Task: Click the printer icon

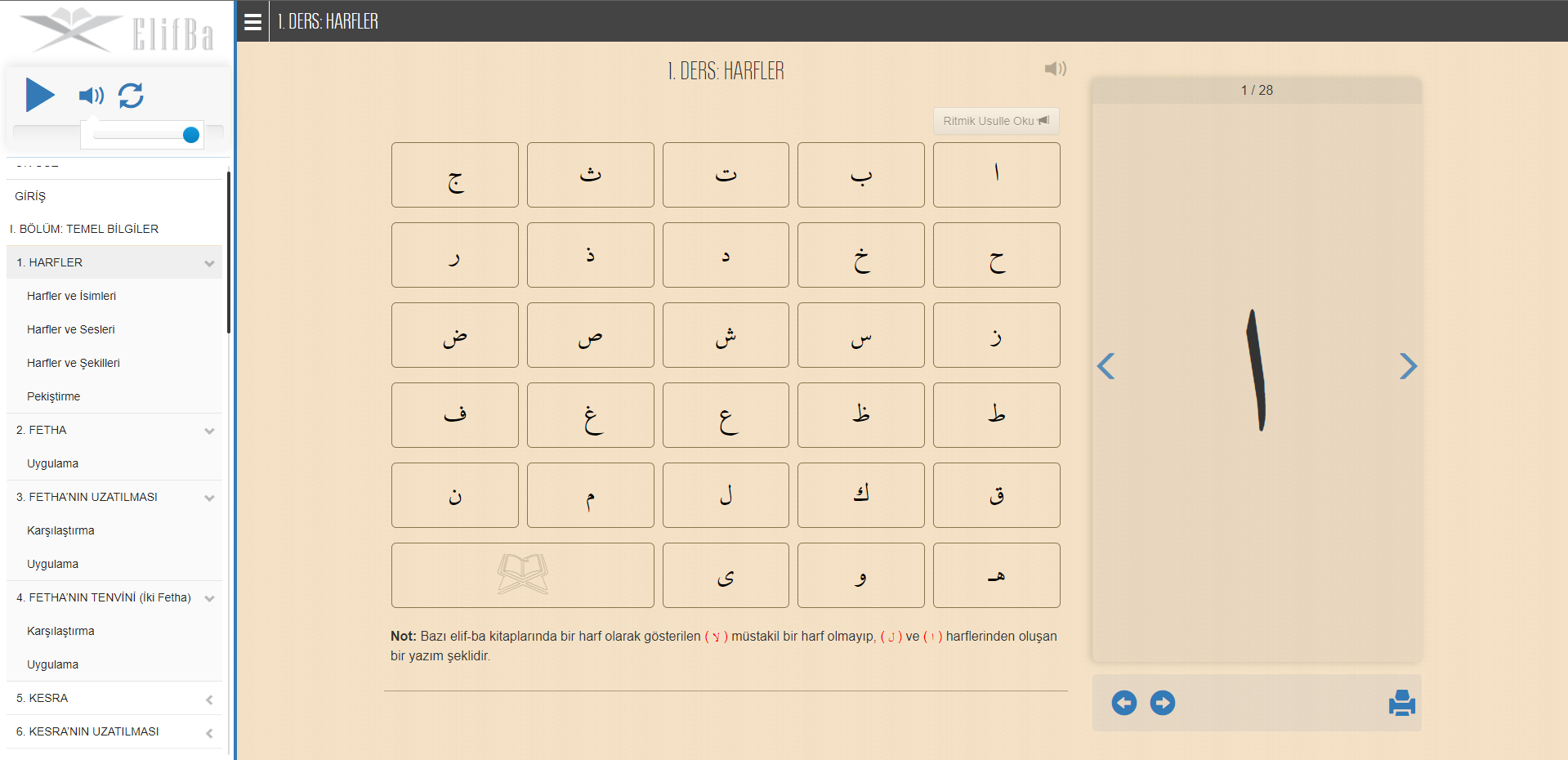Action: click(1401, 703)
